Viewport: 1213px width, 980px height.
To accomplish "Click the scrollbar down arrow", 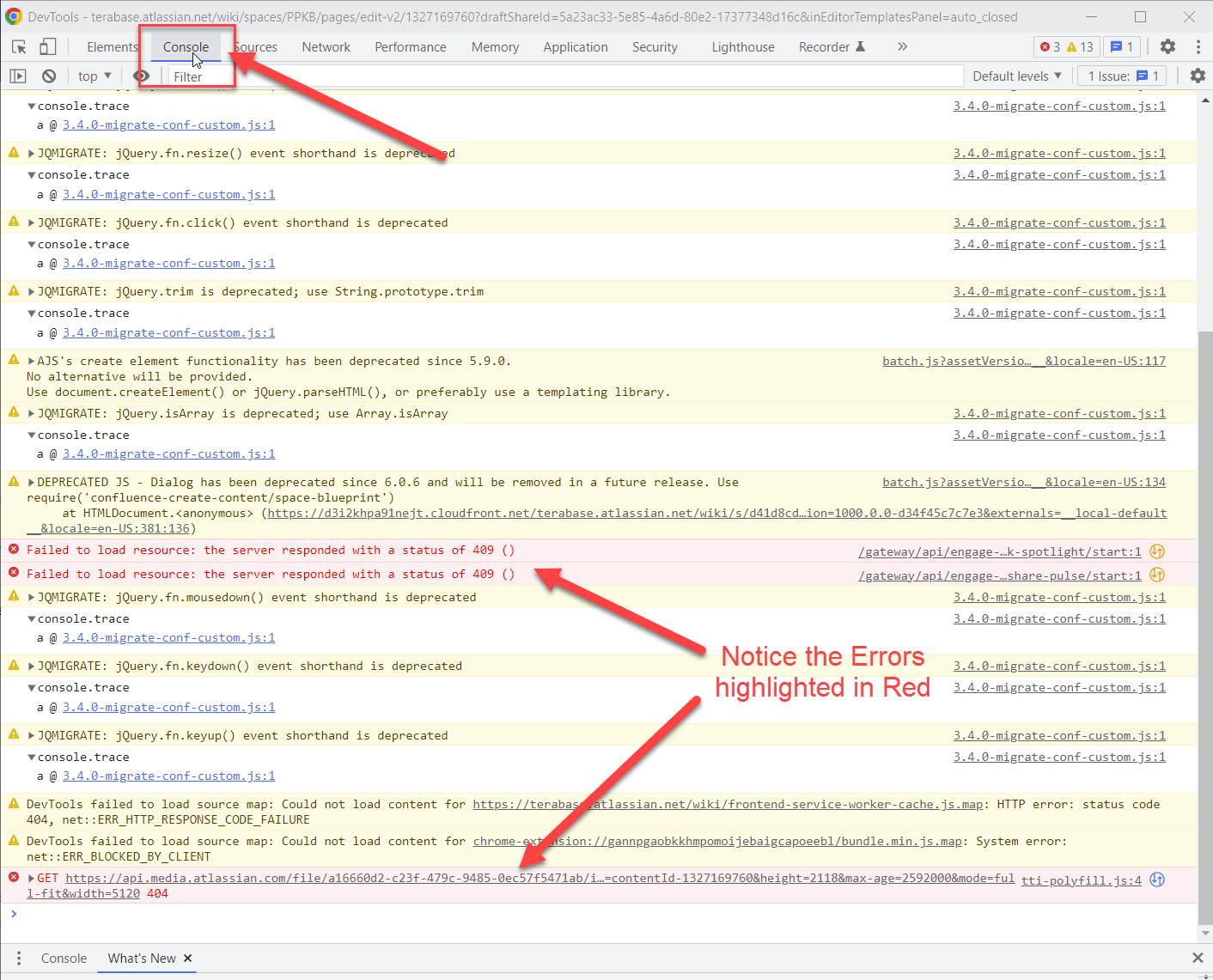I will coord(1205,933).
